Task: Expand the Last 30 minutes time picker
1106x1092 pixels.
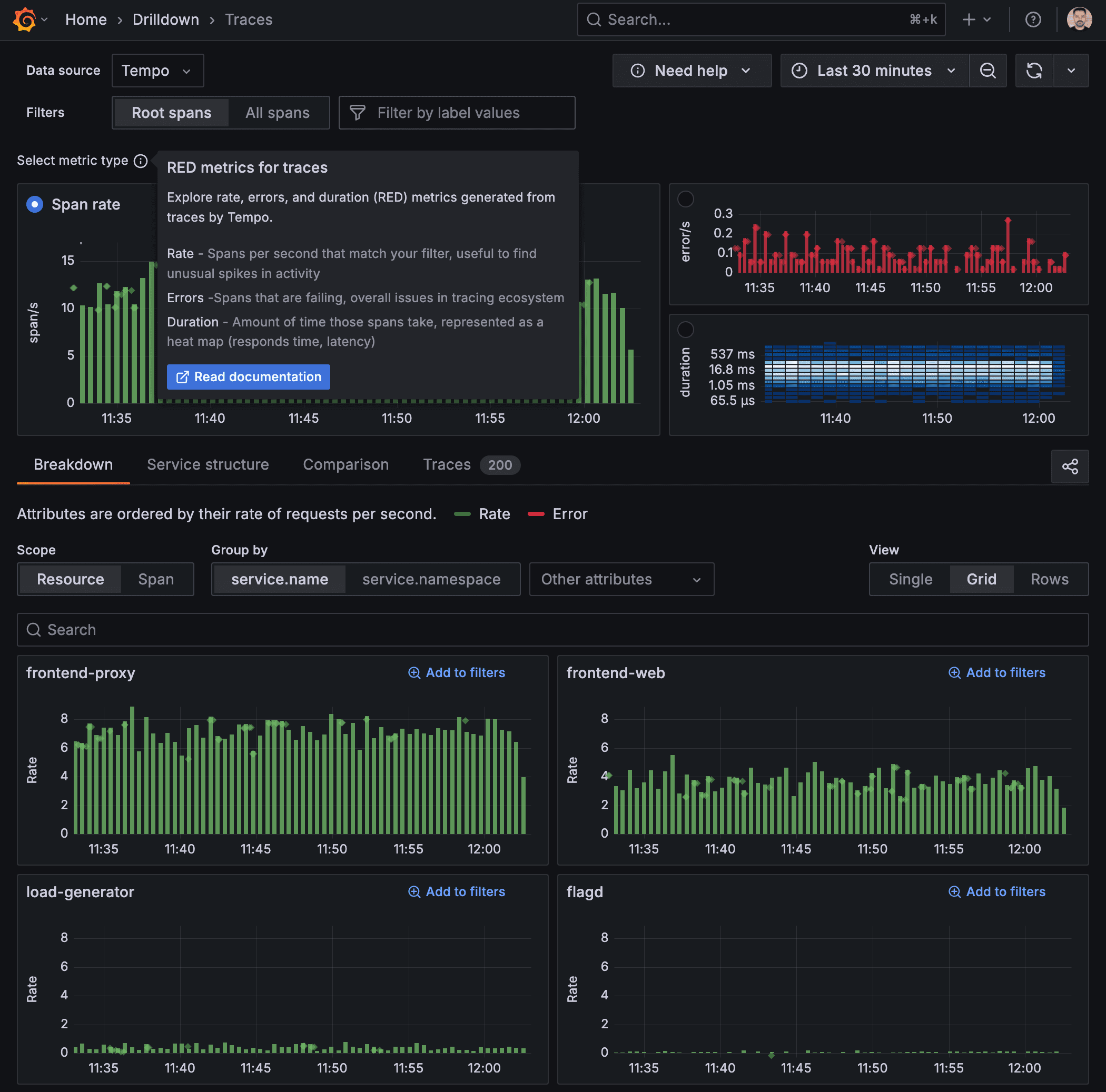Action: [x=873, y=71]
